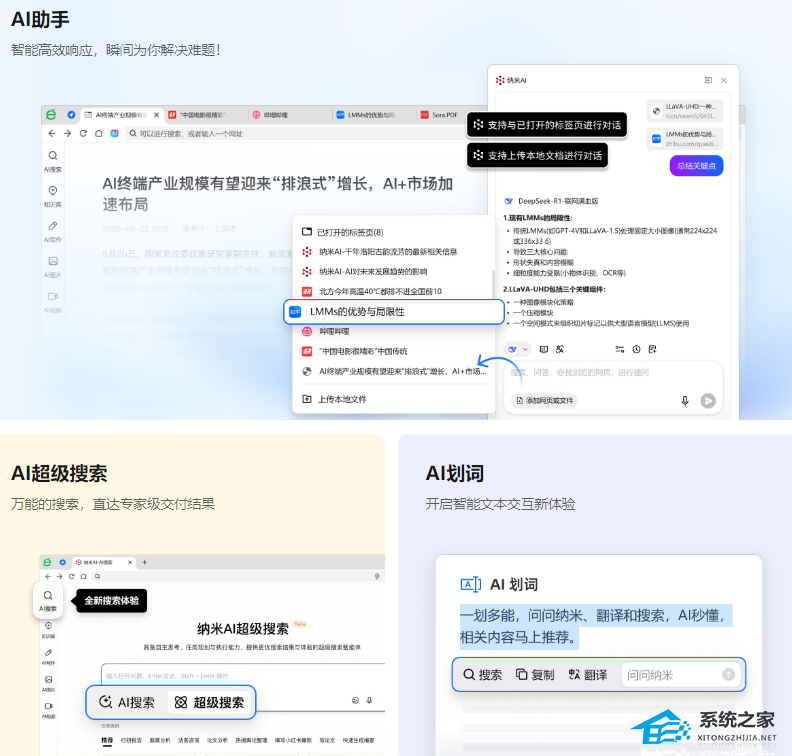Open the sliders settings icon in the assistant toolbar

tap(620, 349)
